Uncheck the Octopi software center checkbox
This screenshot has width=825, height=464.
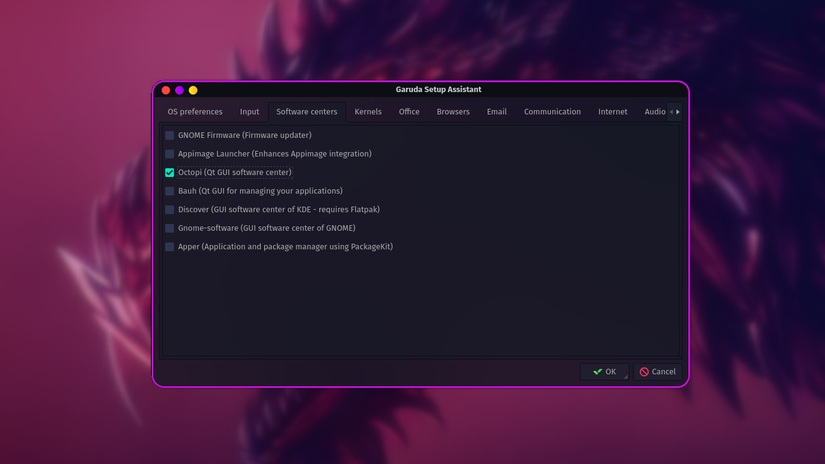(x=169, y=173)
